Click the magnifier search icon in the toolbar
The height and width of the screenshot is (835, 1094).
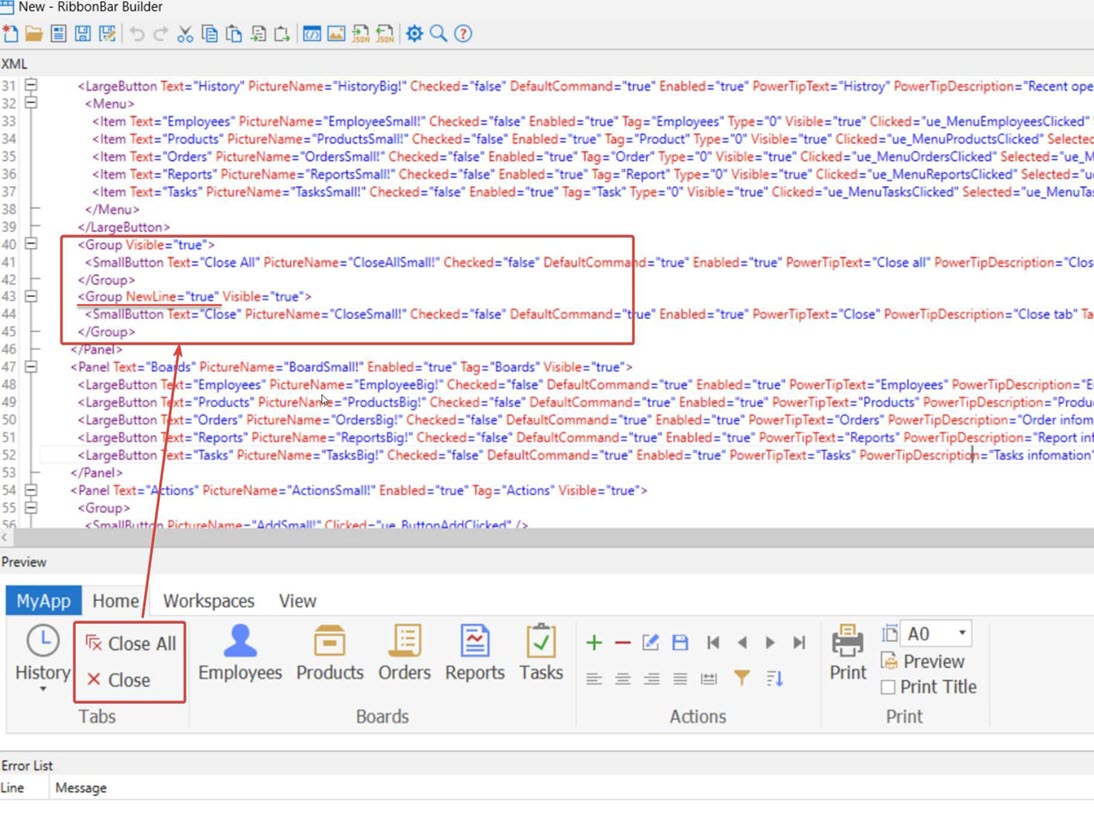(x=438, y=34)
